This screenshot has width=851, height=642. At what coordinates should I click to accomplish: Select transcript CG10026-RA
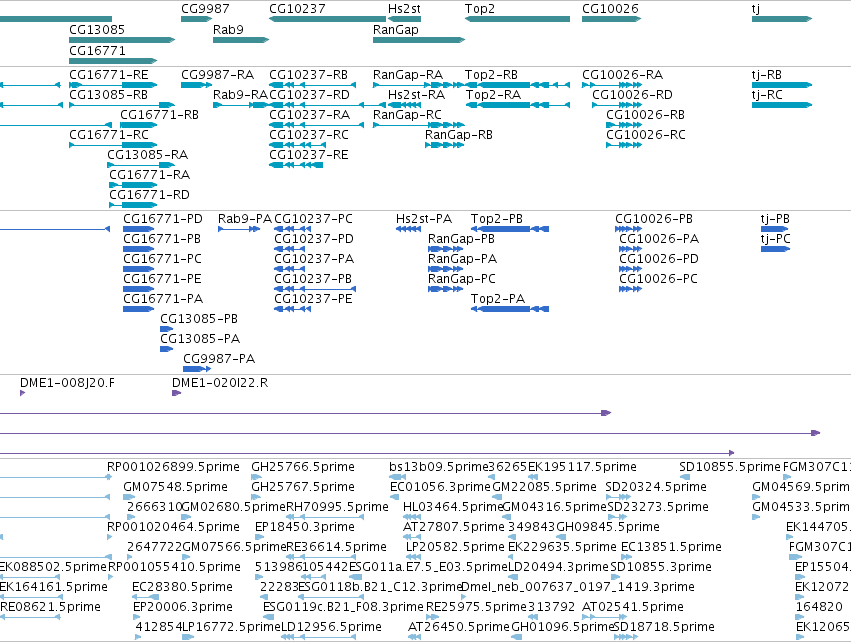(623, 74)
